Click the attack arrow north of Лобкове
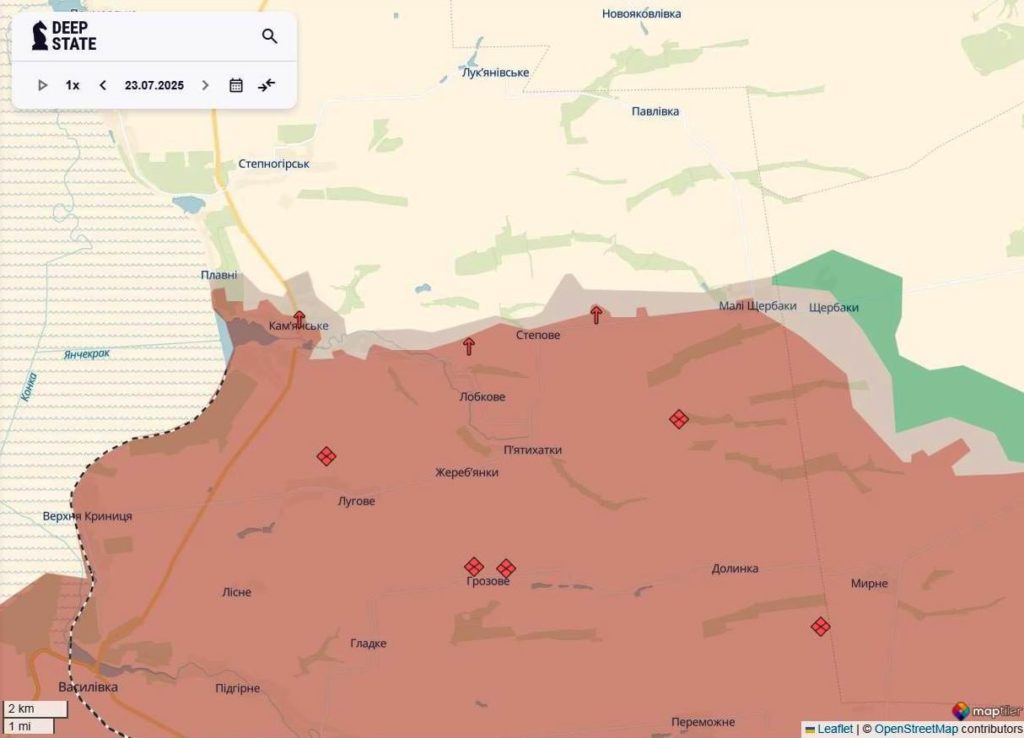1024x738 pixels. point(469,346)
